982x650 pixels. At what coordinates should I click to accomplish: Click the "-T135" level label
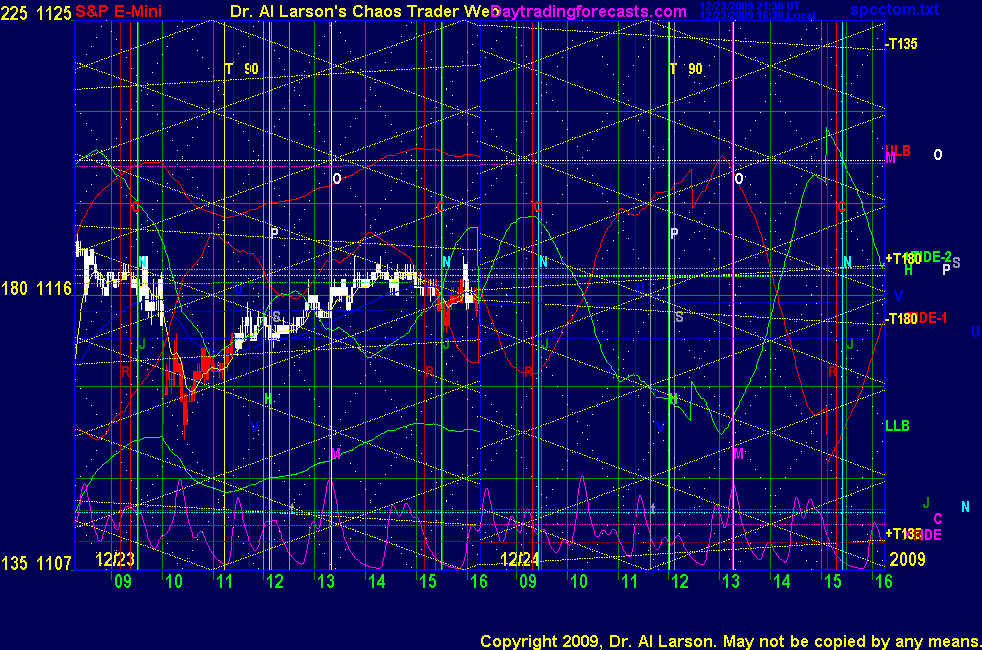pos(901,44)
